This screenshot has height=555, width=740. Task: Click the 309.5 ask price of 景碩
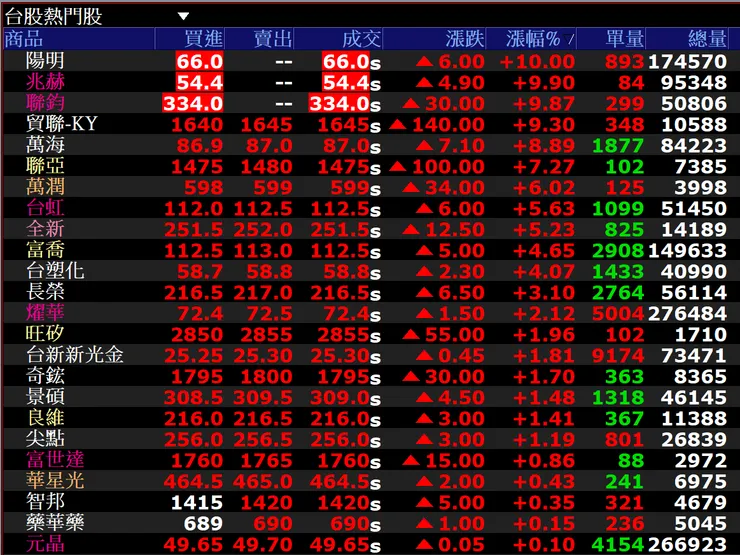(263, 398)
